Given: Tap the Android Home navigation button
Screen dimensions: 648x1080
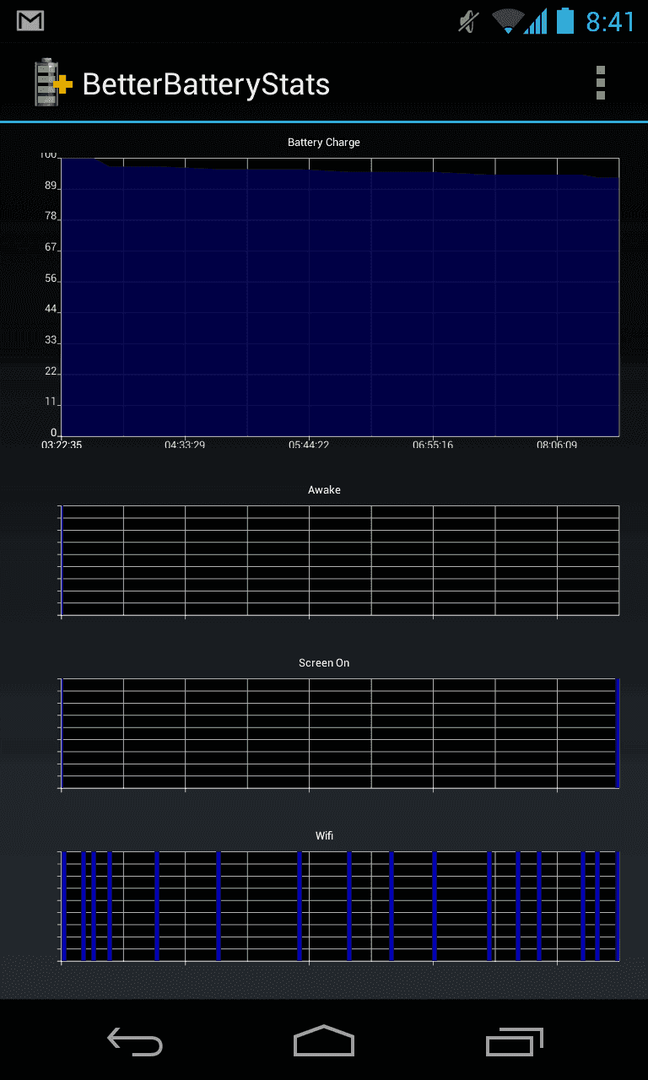Looking at the screenshot, I should pos(324,1040).
